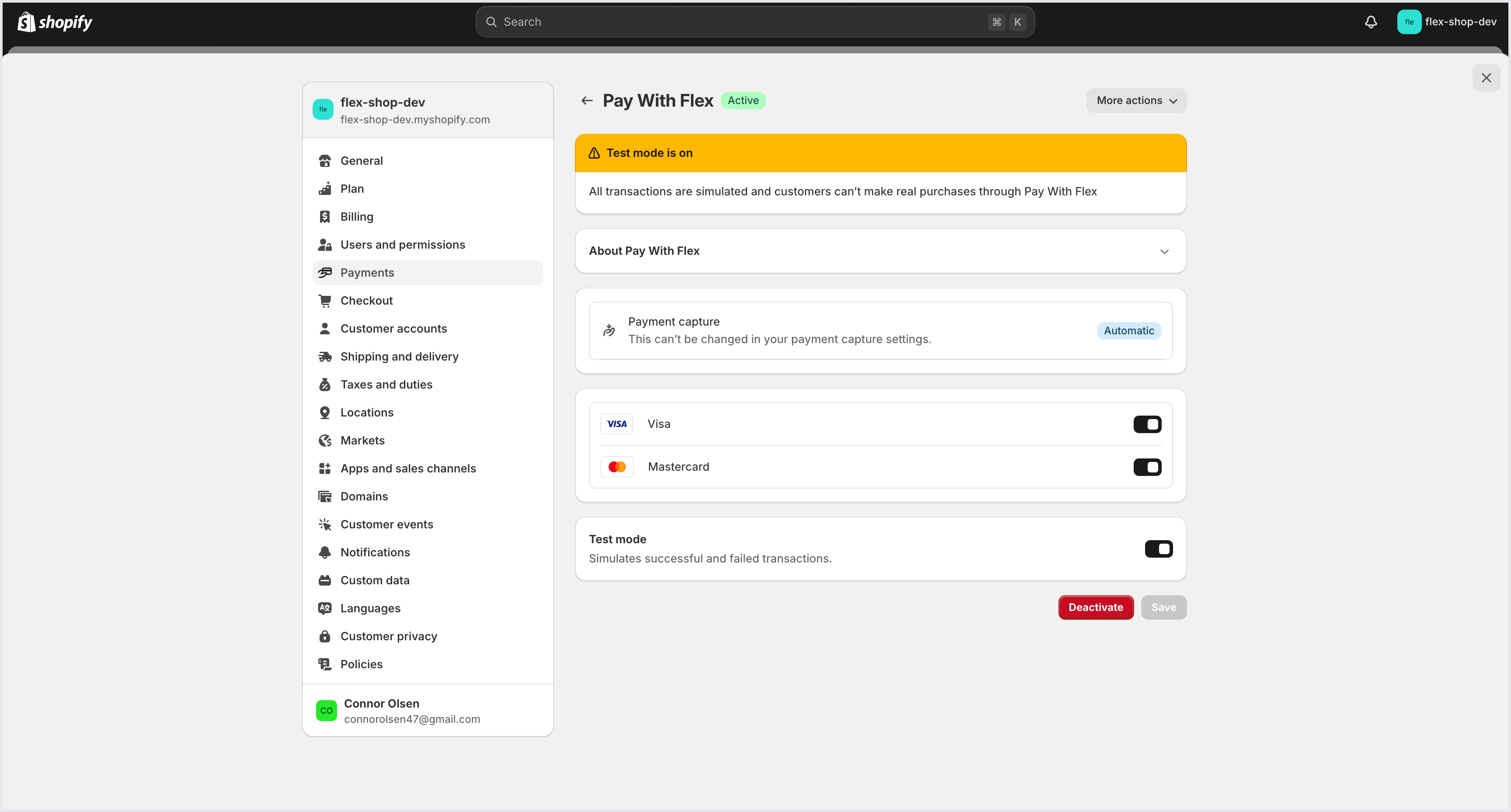Screen dimensions: 1511x812
Task: Click the Deactivate button
Action: [1096, 607]
